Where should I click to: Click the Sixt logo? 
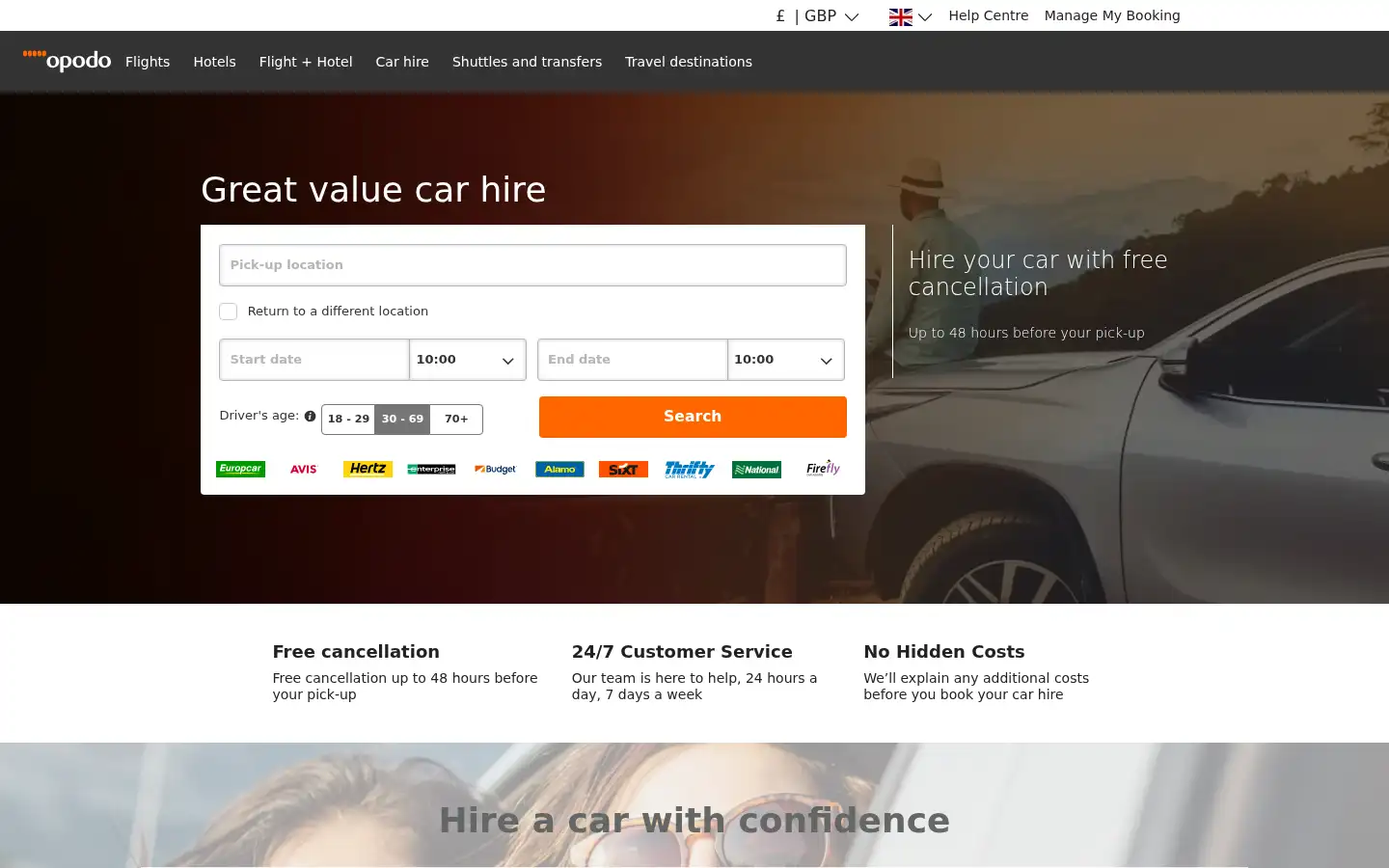coord(623,470)
